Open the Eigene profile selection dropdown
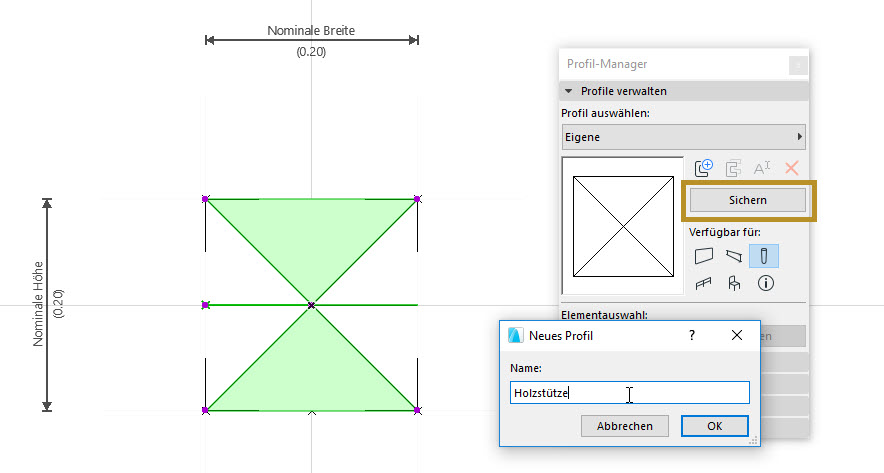 (x=684, y=137)
